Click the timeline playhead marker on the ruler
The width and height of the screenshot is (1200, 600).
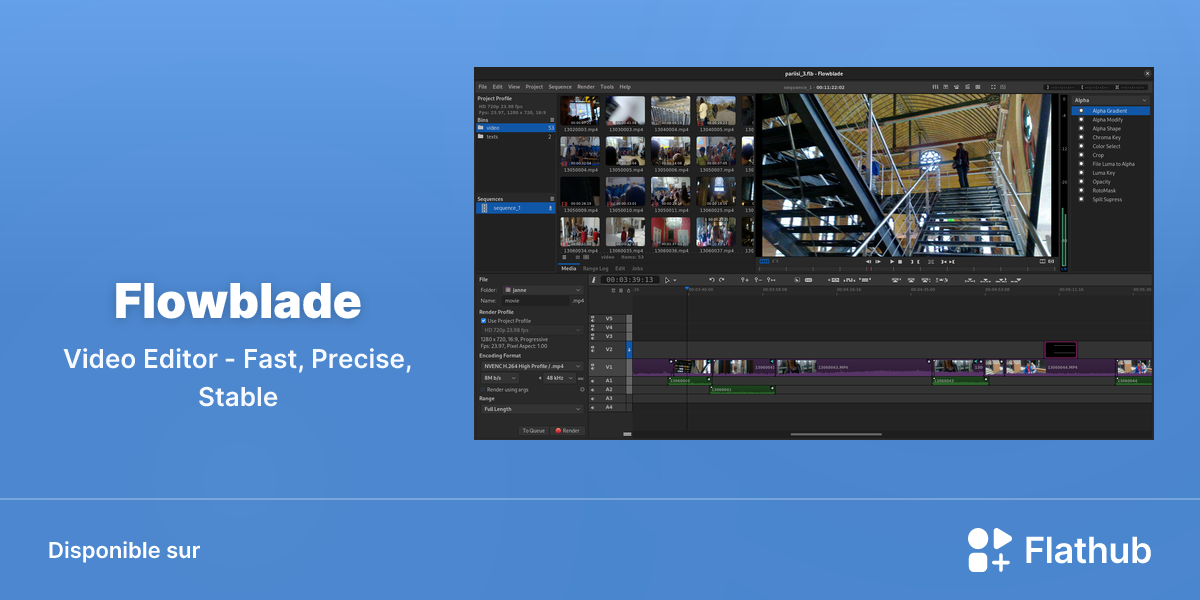[687, 289]
